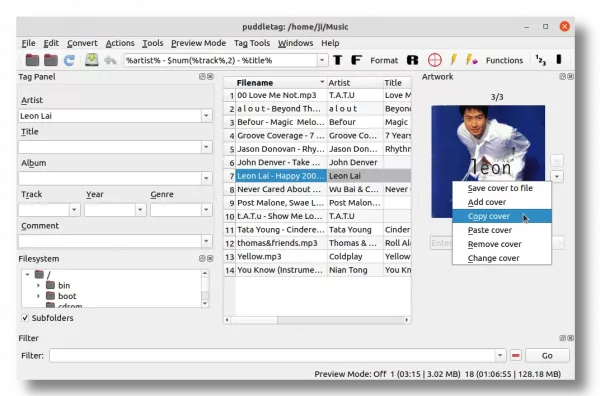Sort by the Artist column header
The height and width of the screenshot is (396, 600).
[355, 83]
